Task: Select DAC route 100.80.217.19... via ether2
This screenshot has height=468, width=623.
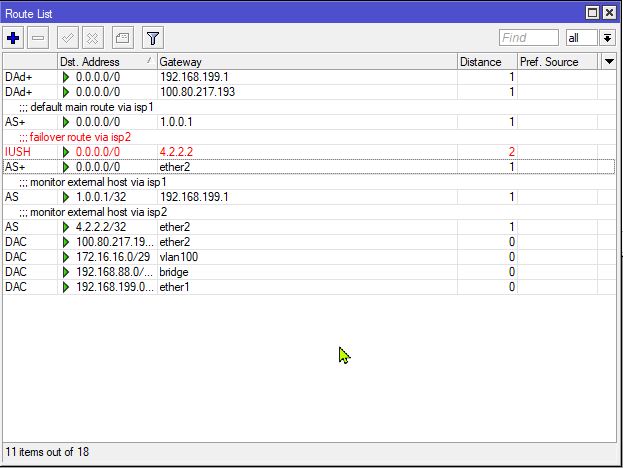Action: (309, 242)
